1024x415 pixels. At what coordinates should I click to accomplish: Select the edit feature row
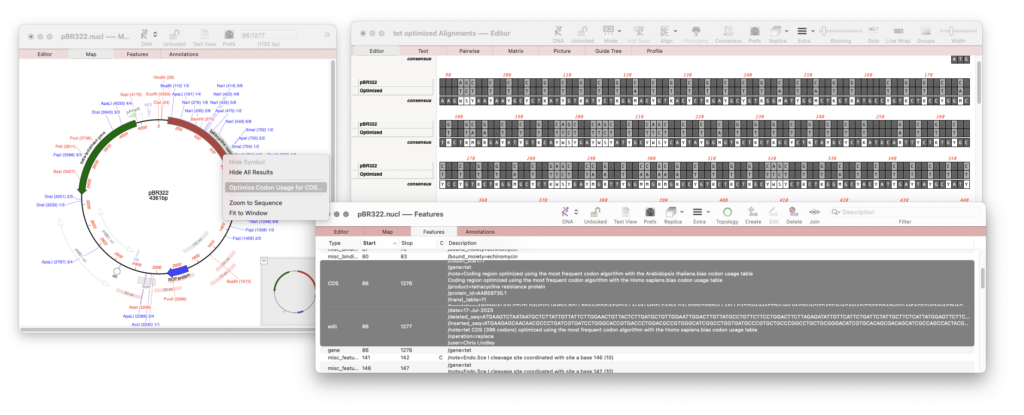point(645,326)
